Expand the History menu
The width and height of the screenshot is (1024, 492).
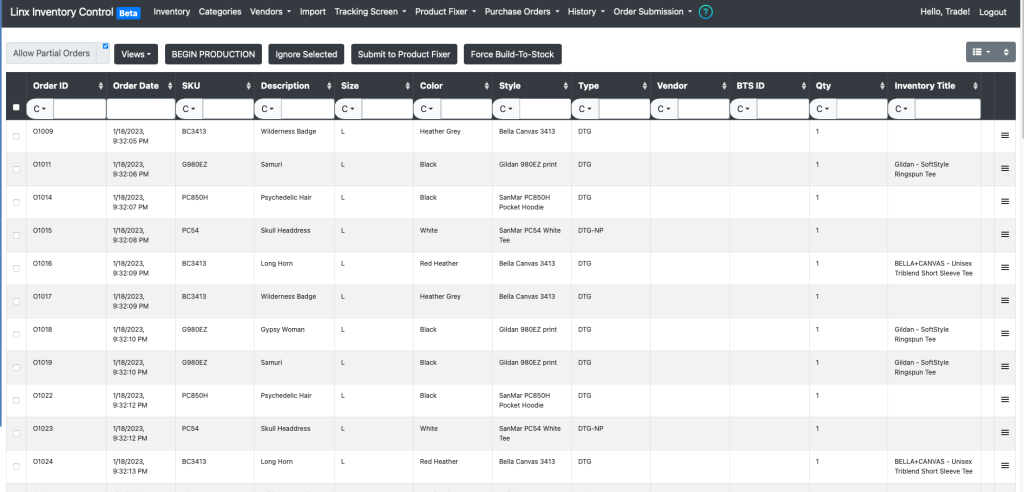pos(586,12)
